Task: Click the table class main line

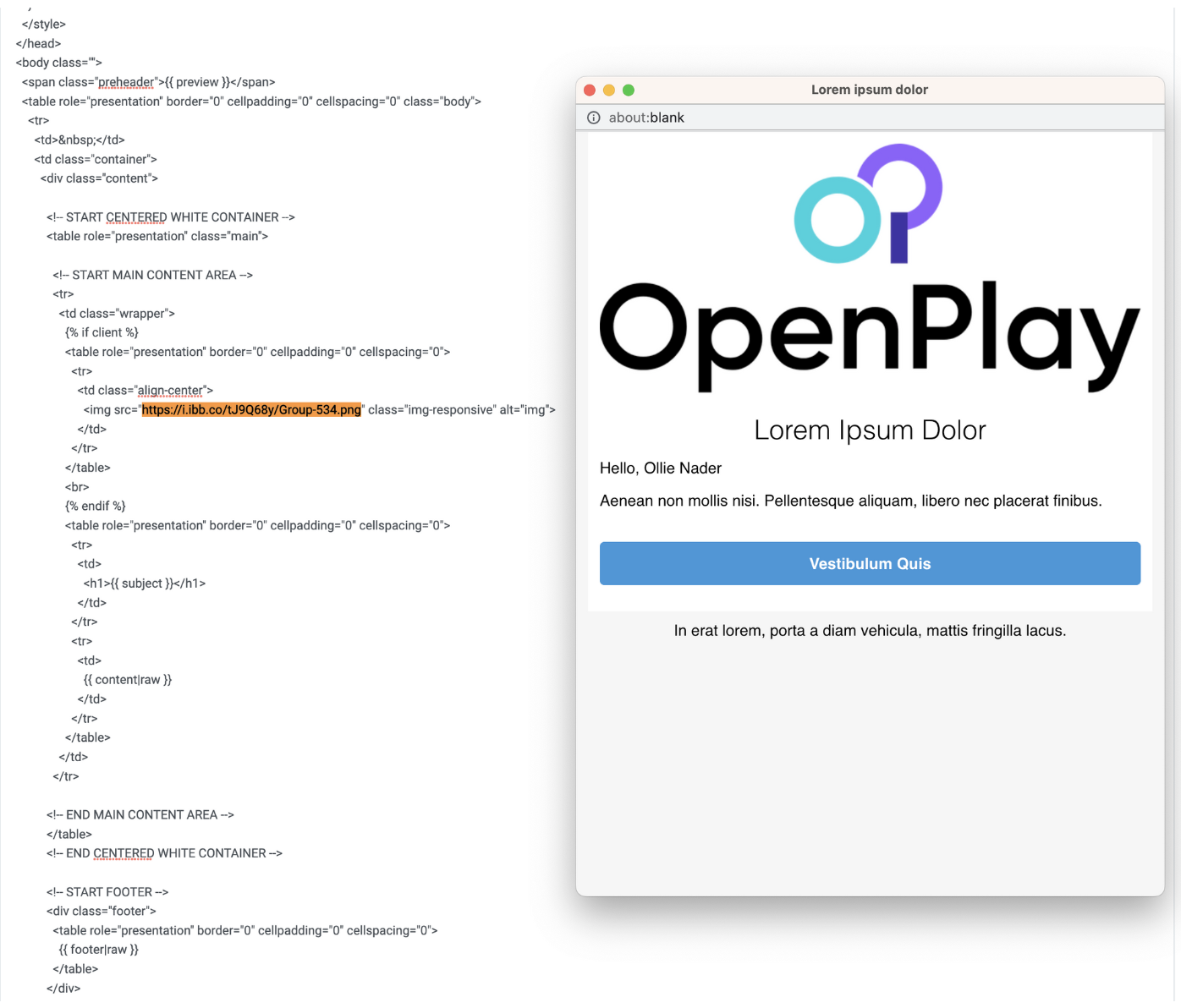Action: pyautogui.click(x=157, y=236)
